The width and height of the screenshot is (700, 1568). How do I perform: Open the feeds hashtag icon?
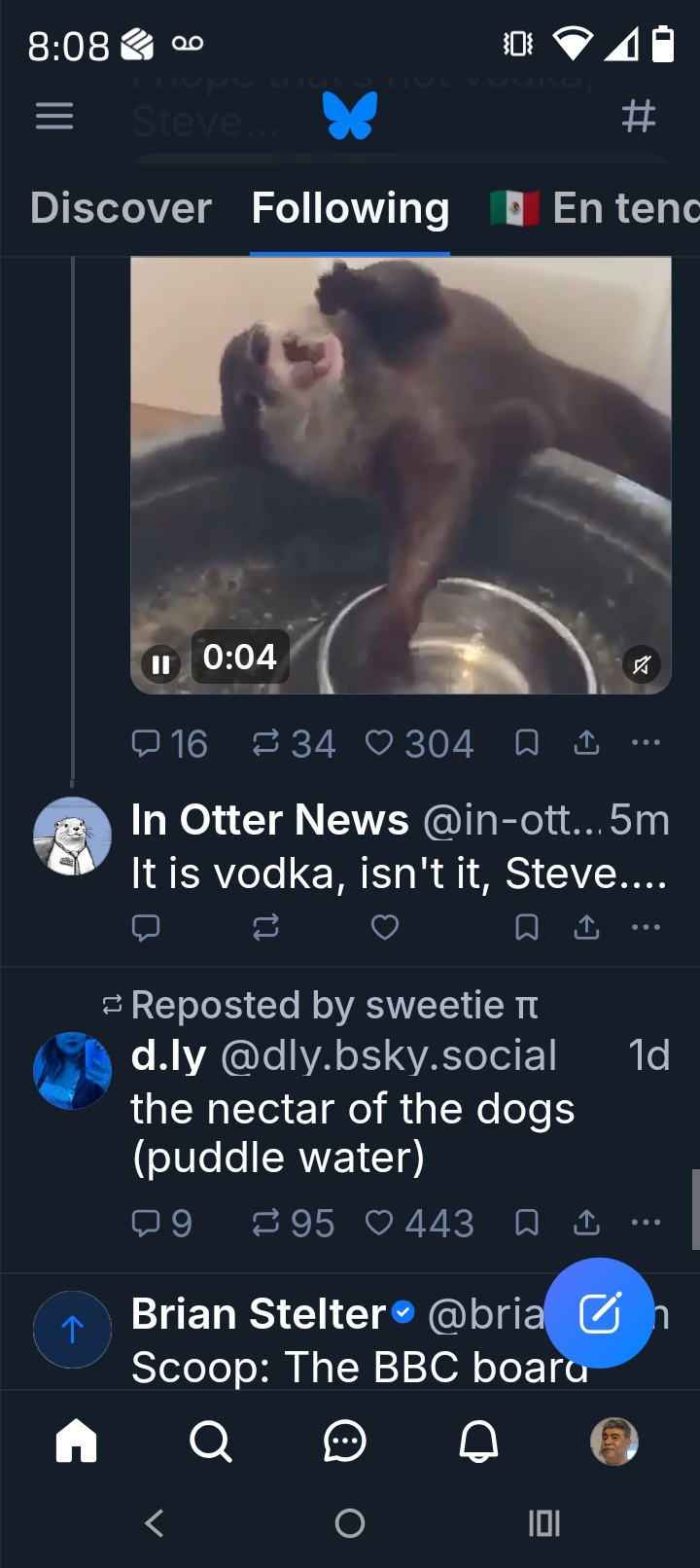(638, 117)
